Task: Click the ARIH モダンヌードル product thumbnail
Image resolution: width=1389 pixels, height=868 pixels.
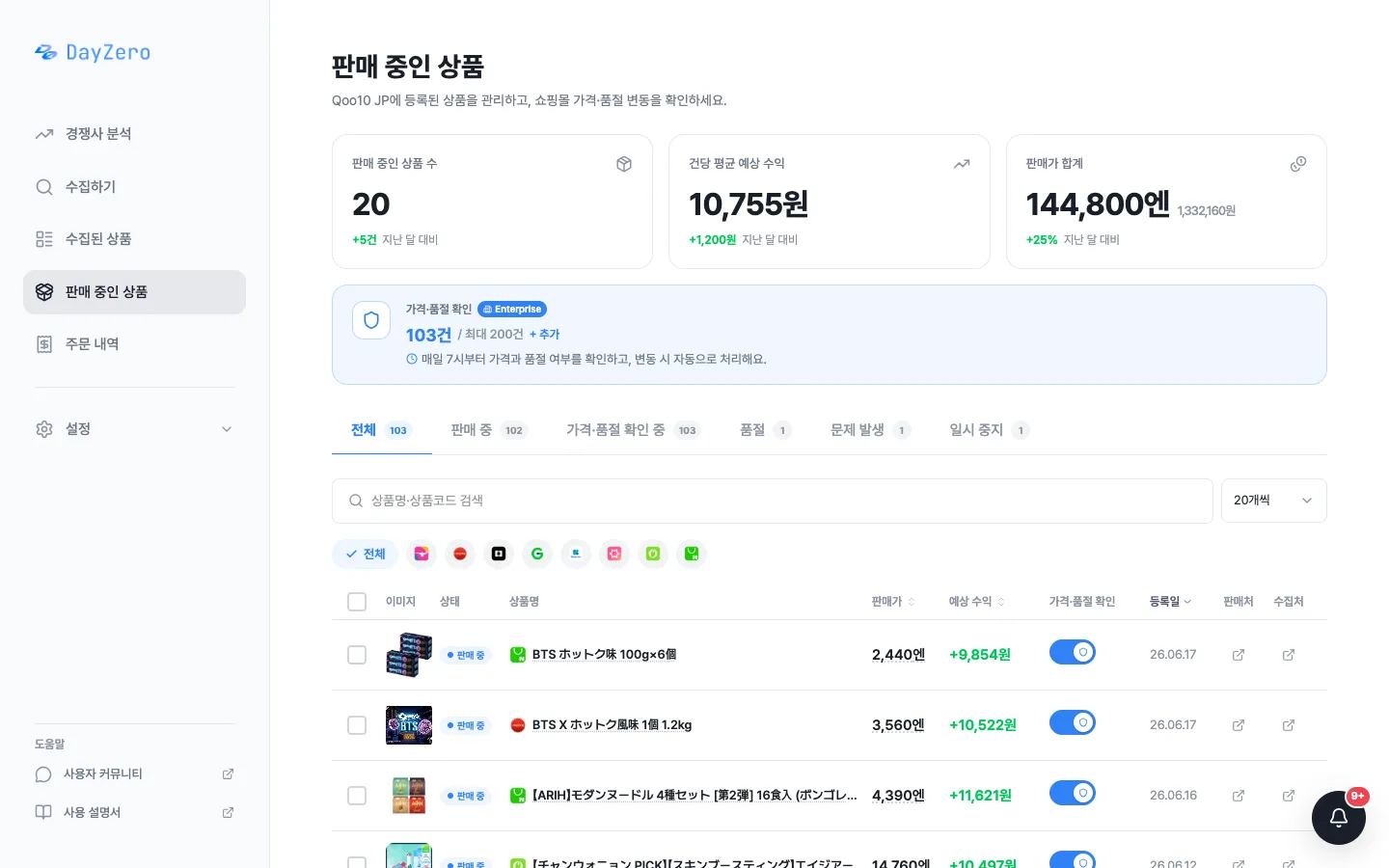Action: (x=409, y=796)
